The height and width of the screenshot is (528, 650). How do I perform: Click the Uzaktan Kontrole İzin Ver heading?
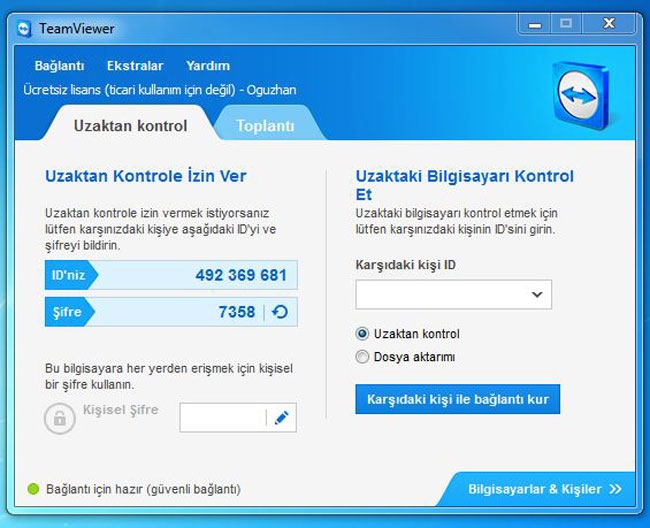(x=146, y=176)
